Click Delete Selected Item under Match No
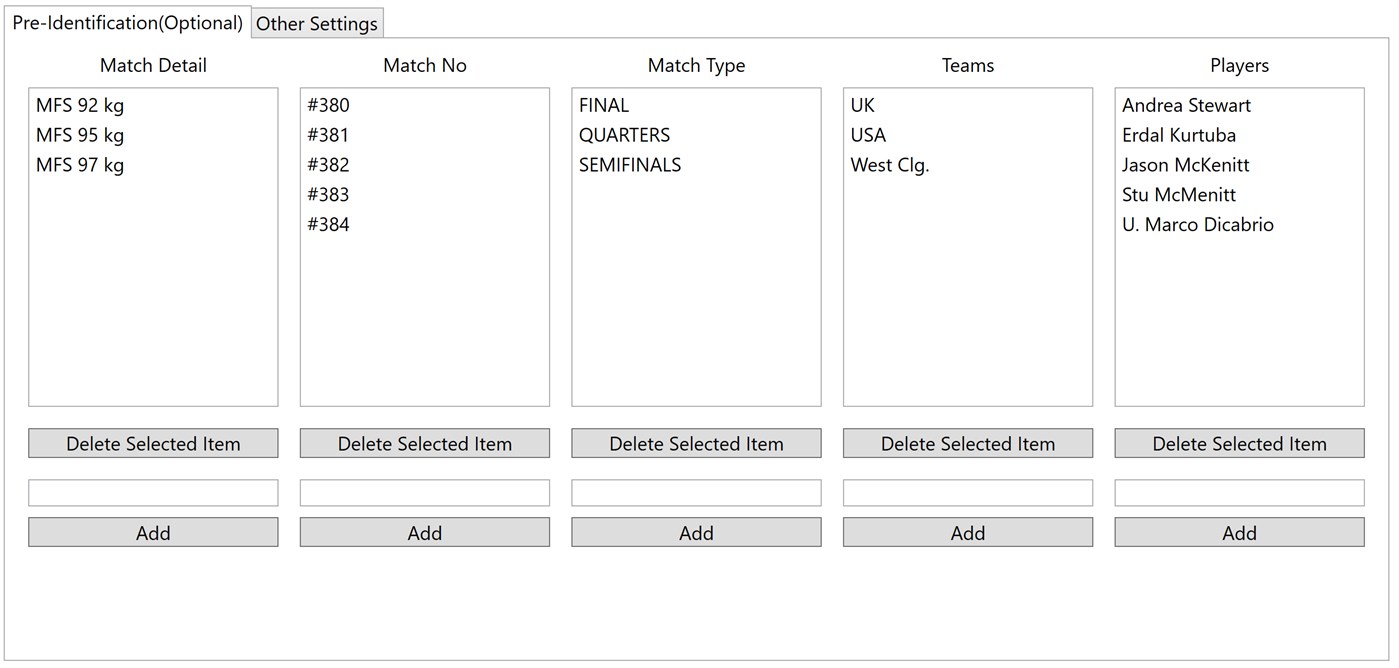Image resolution: width=1399 pixels, height=668 pixels. coord(424,443)
